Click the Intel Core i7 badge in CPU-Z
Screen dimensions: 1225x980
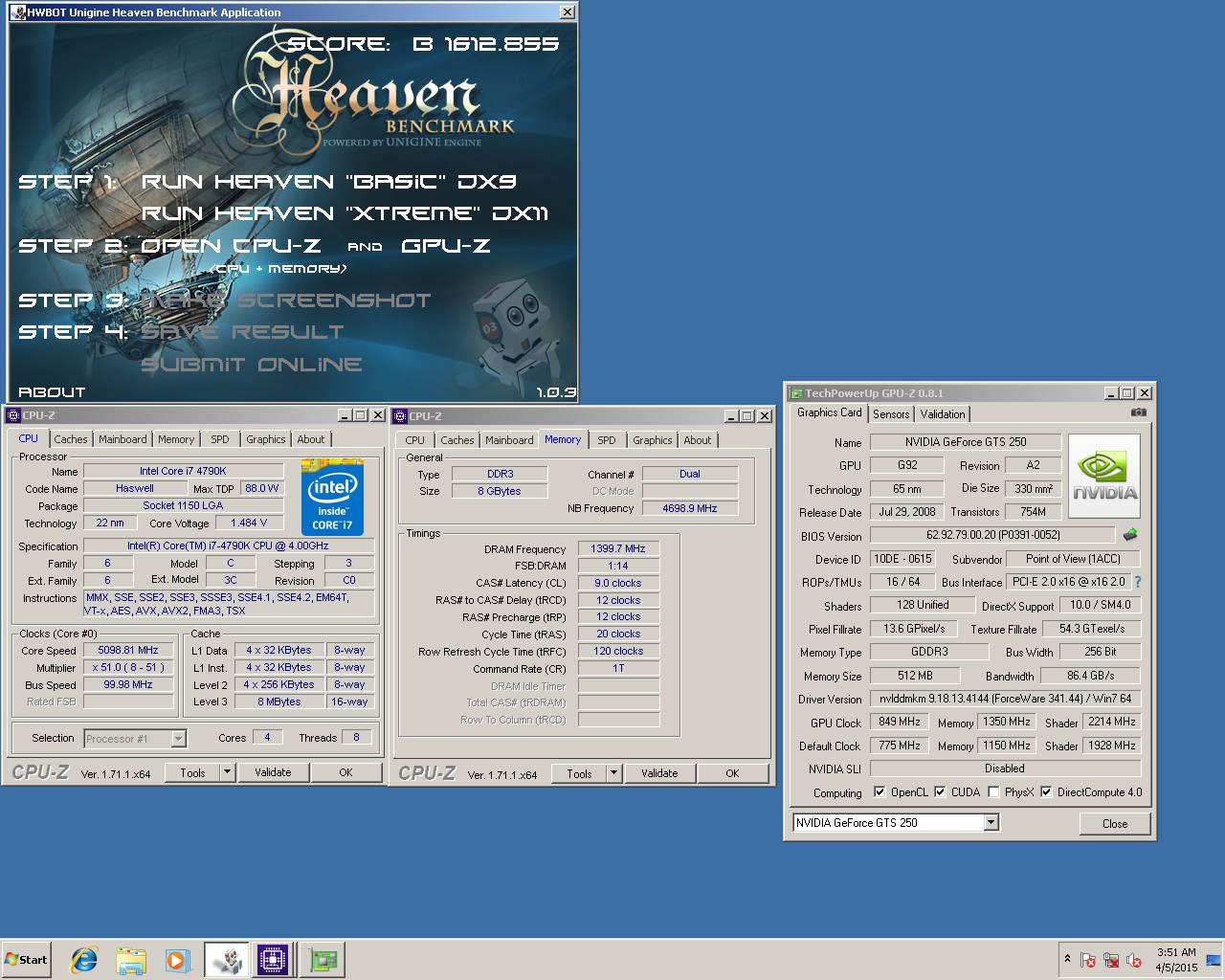tap(332, 496)
